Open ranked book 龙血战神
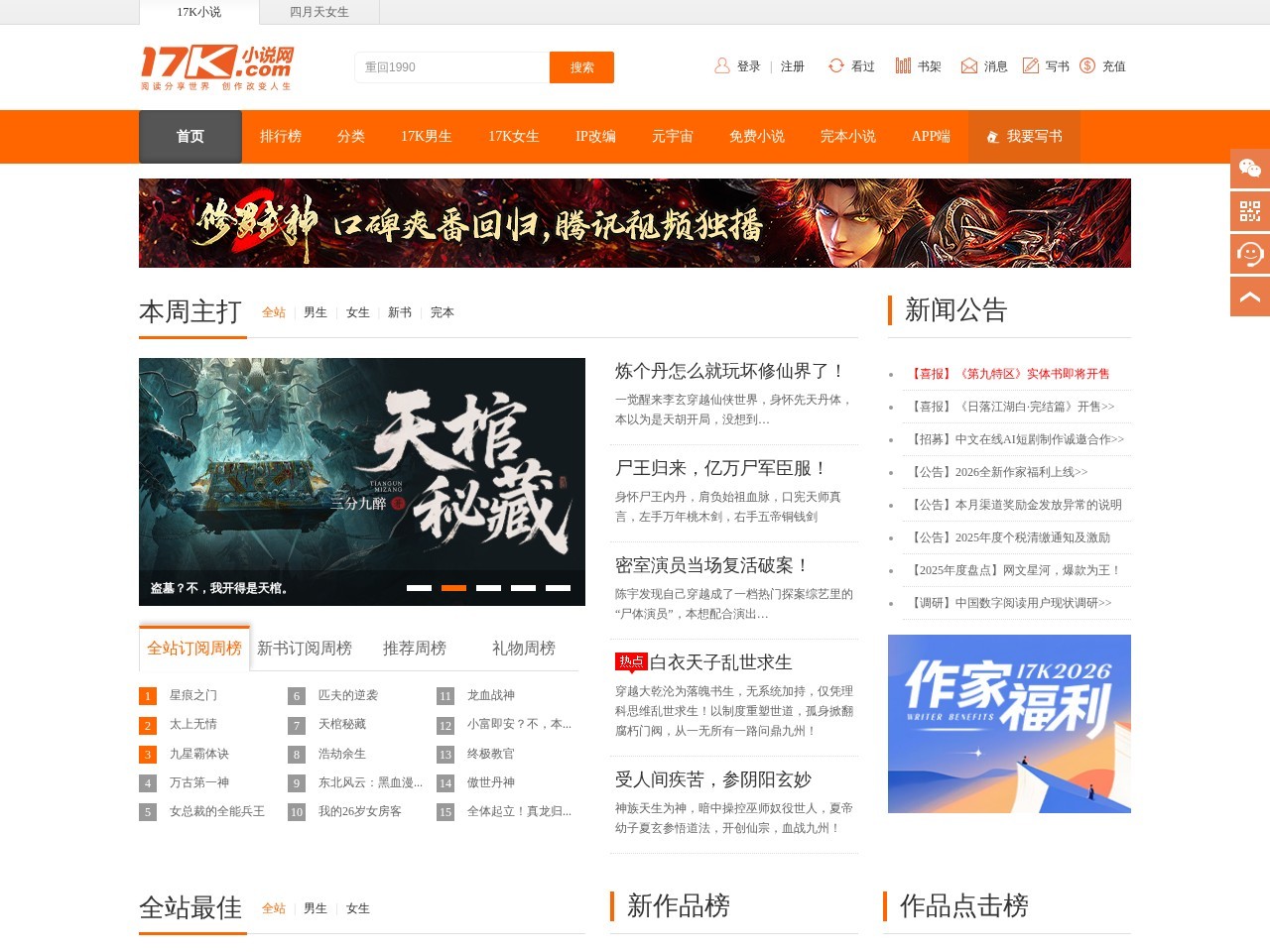The image size is (1270, 952). (x=491, y=695)
